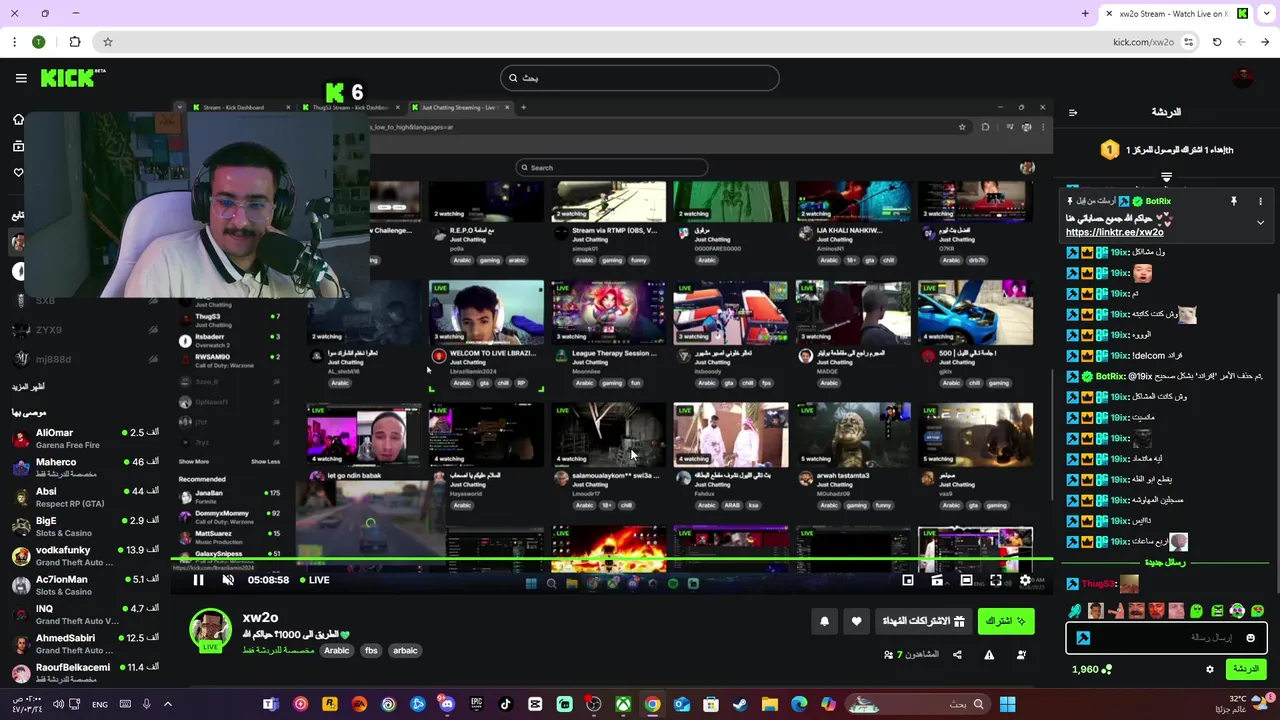
Task: Follow xw2o with the heart icon
Action: (x=856, y=621)
